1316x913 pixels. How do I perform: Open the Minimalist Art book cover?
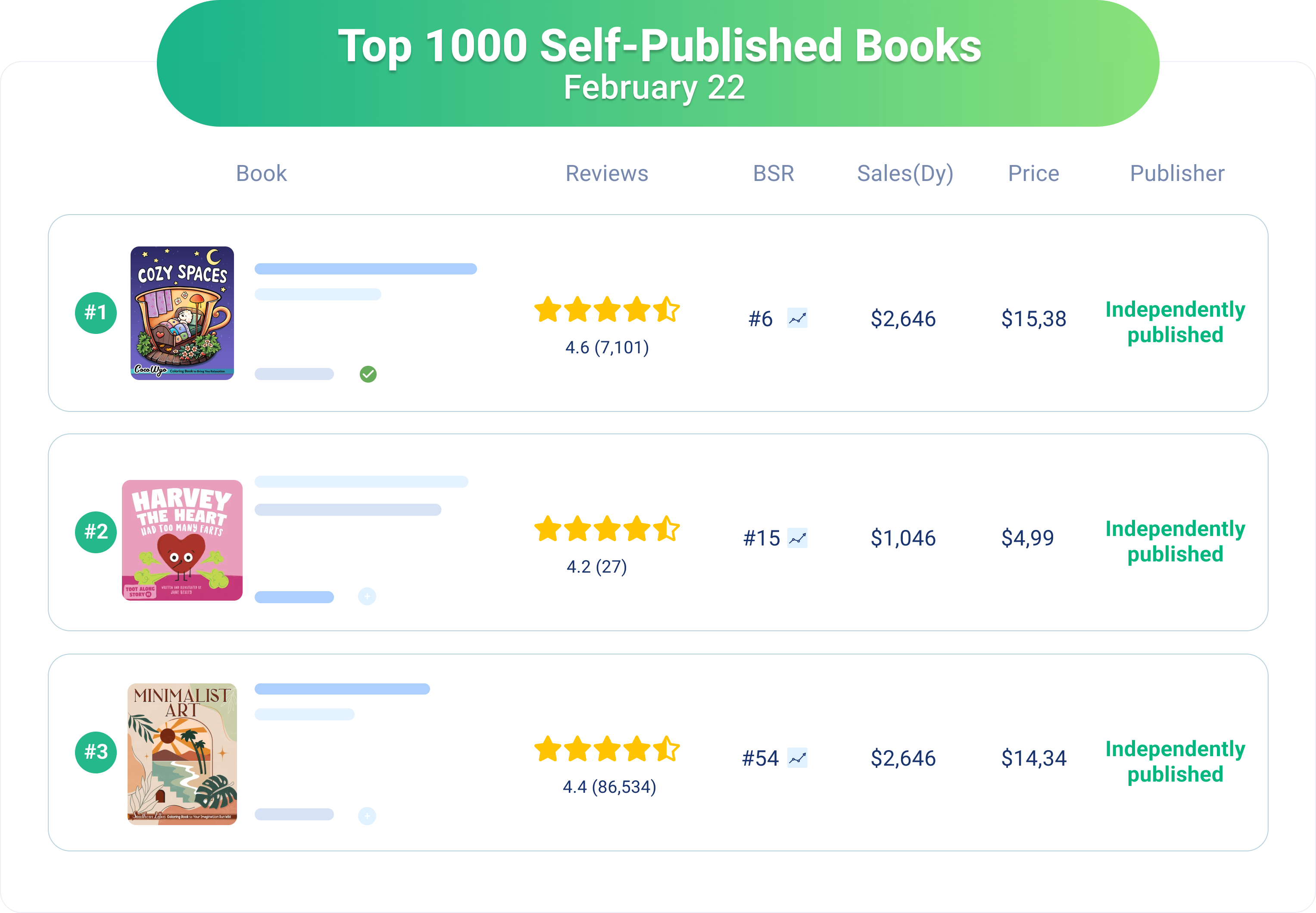(x=182, y=754)
